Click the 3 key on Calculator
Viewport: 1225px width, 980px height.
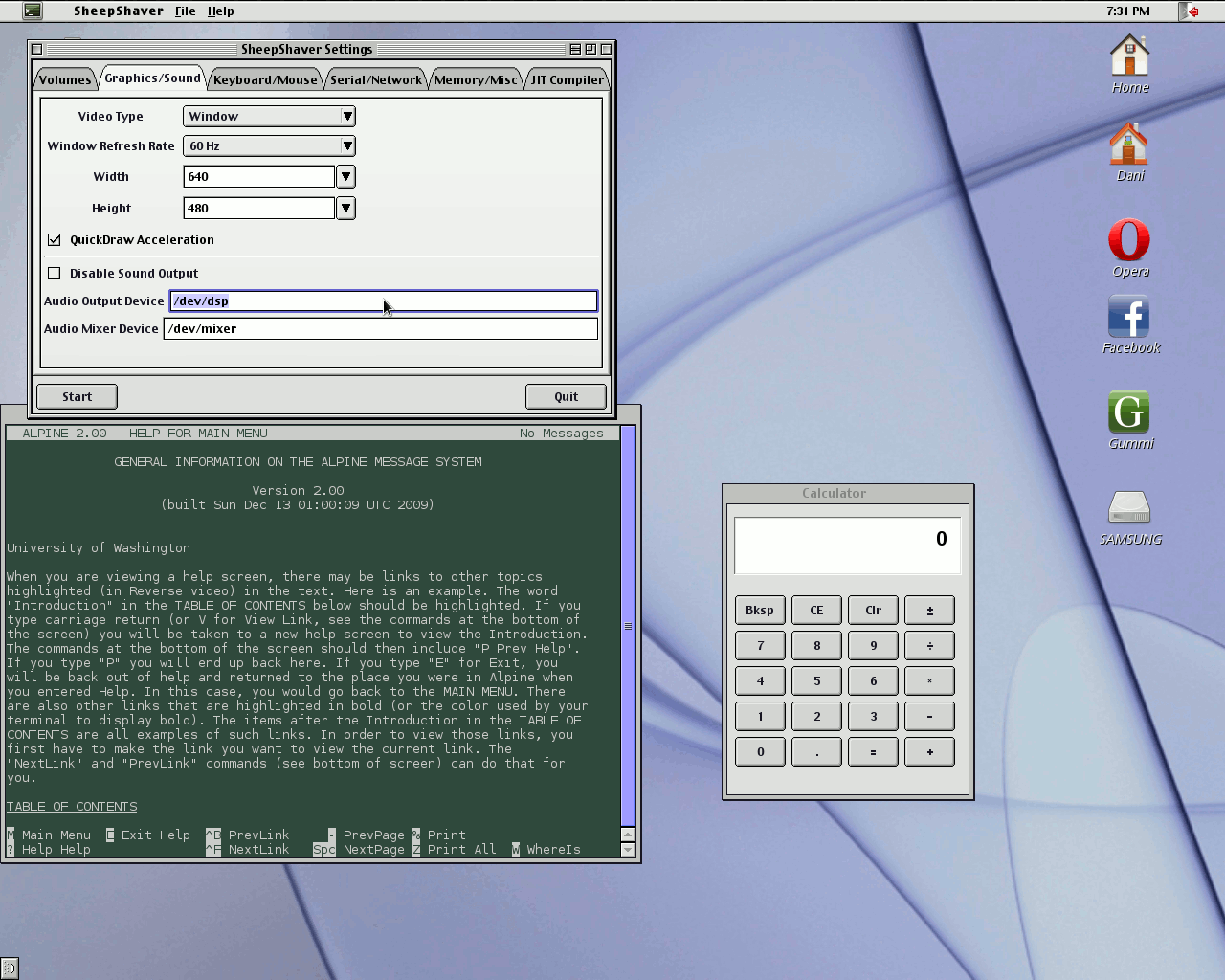[x=873, y=717]
